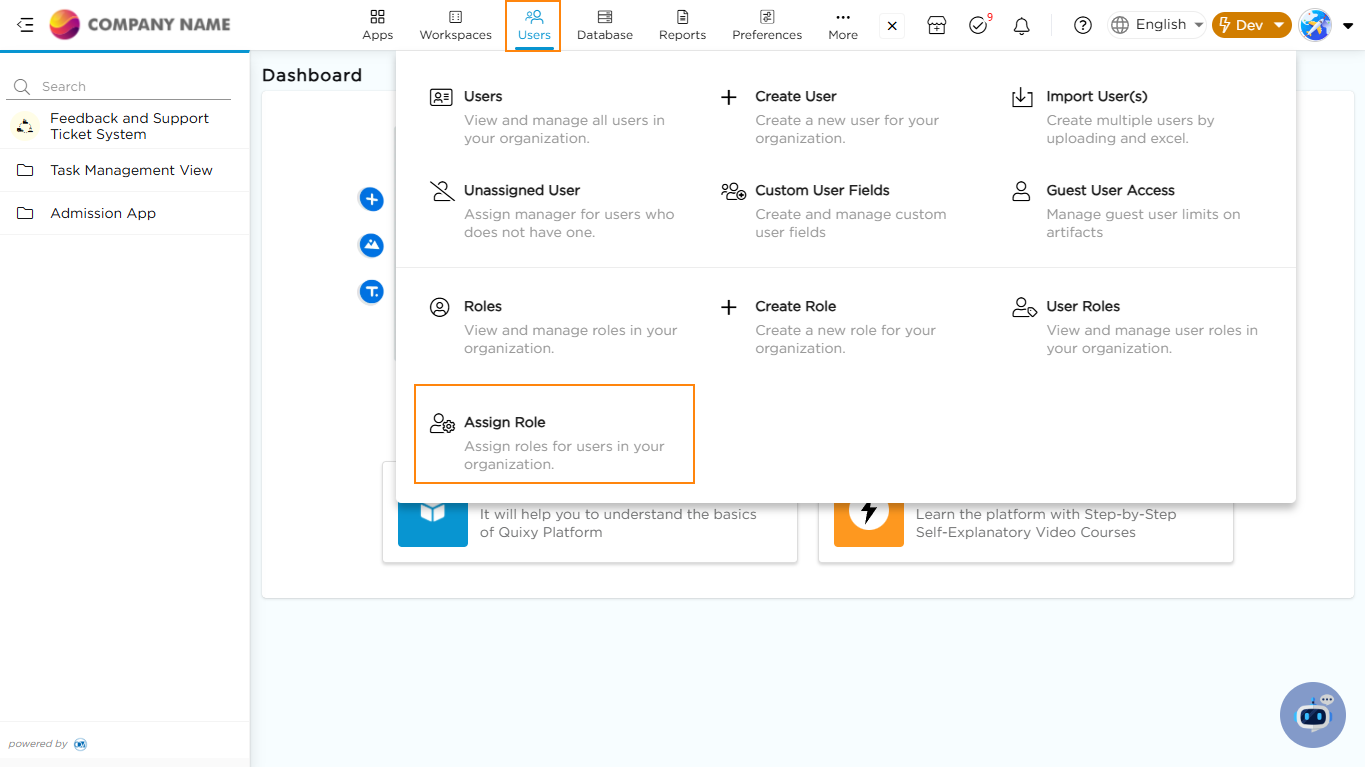Click the marketplace store icon
The image size is (1365, 767).
coord(936,26)
